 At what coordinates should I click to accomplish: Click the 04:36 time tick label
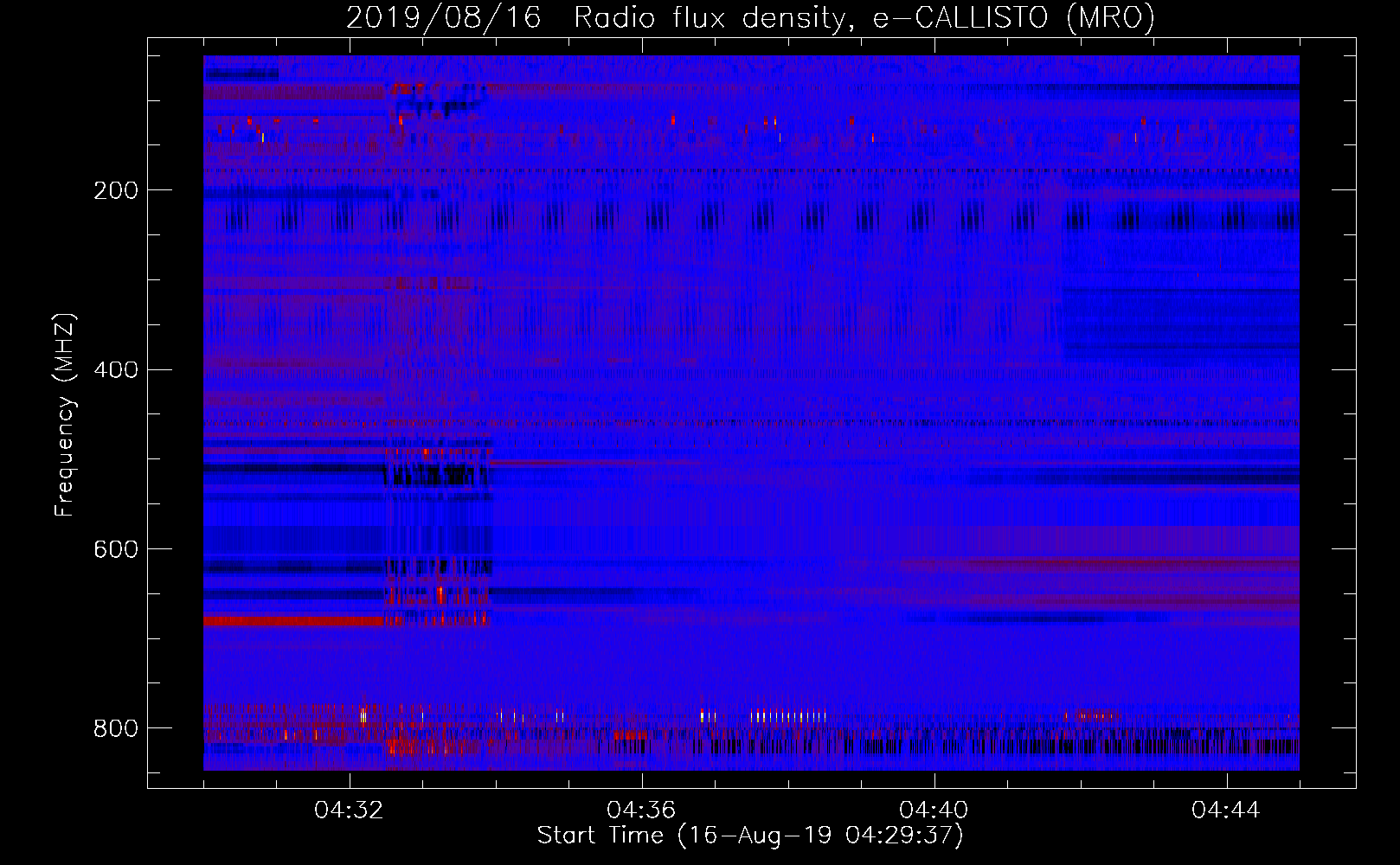641,811
